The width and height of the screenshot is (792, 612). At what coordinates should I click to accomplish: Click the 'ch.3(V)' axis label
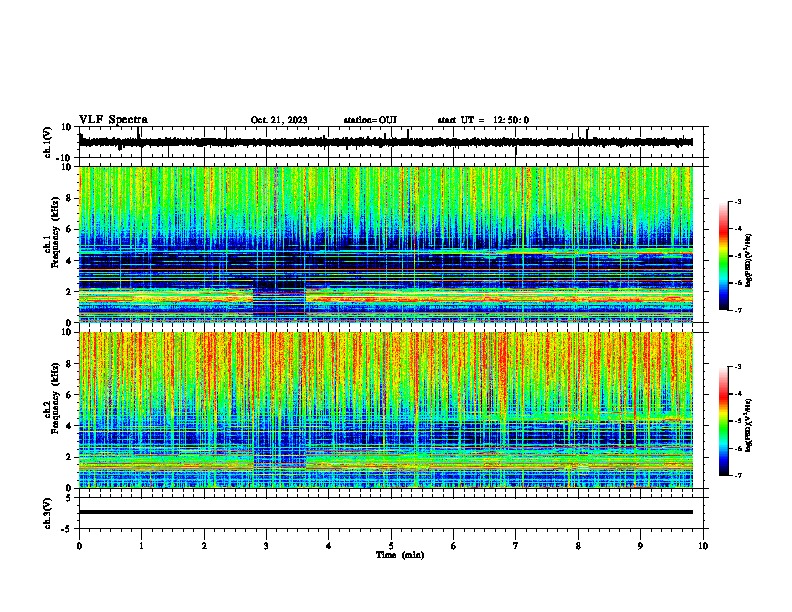pyautogui.click(x=48, y=513)
